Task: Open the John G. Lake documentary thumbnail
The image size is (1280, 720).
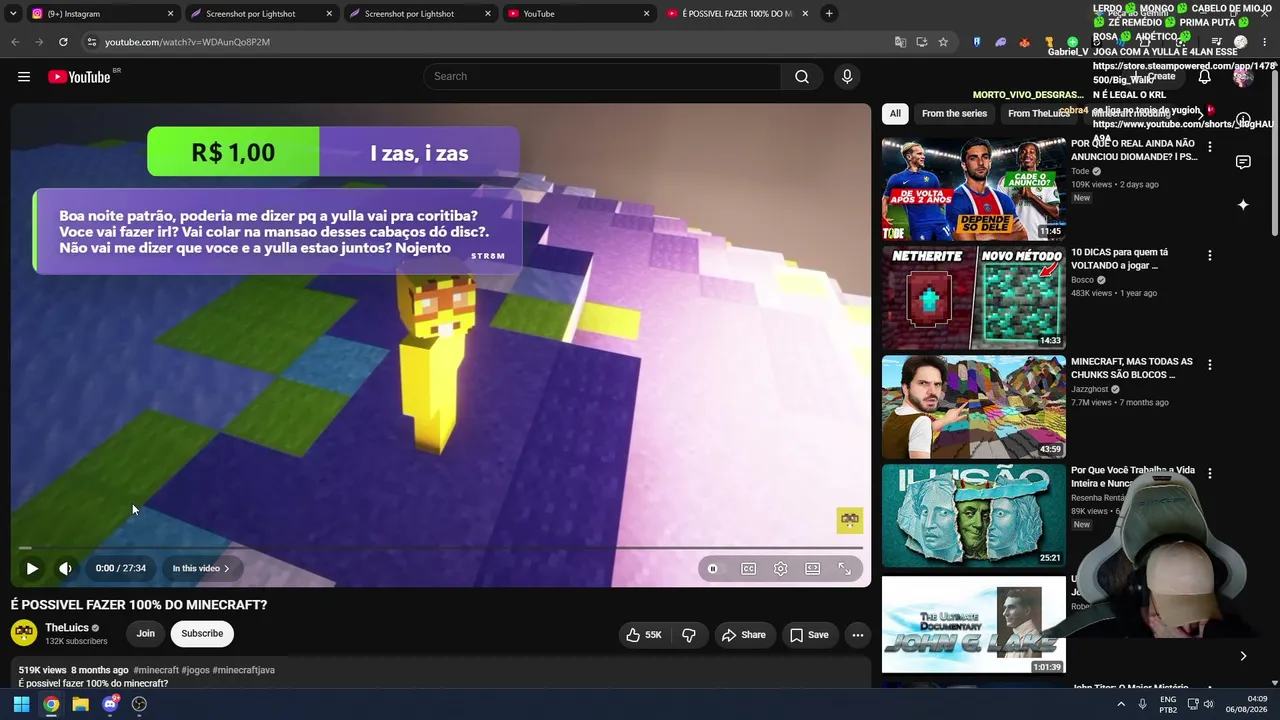Action: pyautogui.click(x=973, y=625)
